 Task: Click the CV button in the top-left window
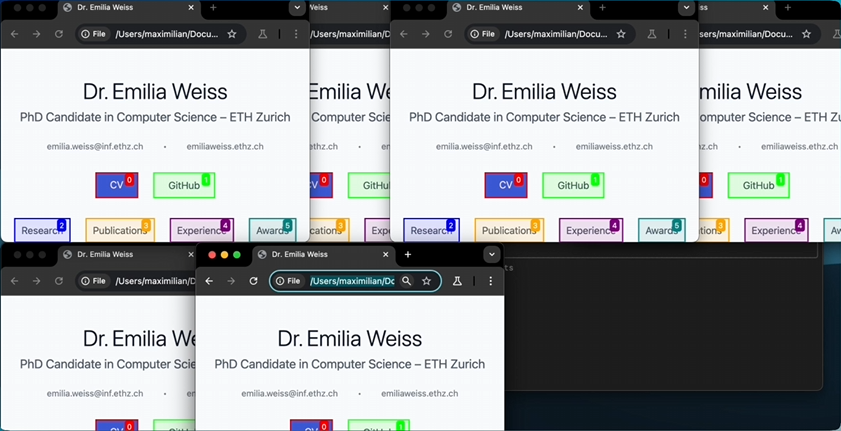pyautogui.click(x=116, y=185)
